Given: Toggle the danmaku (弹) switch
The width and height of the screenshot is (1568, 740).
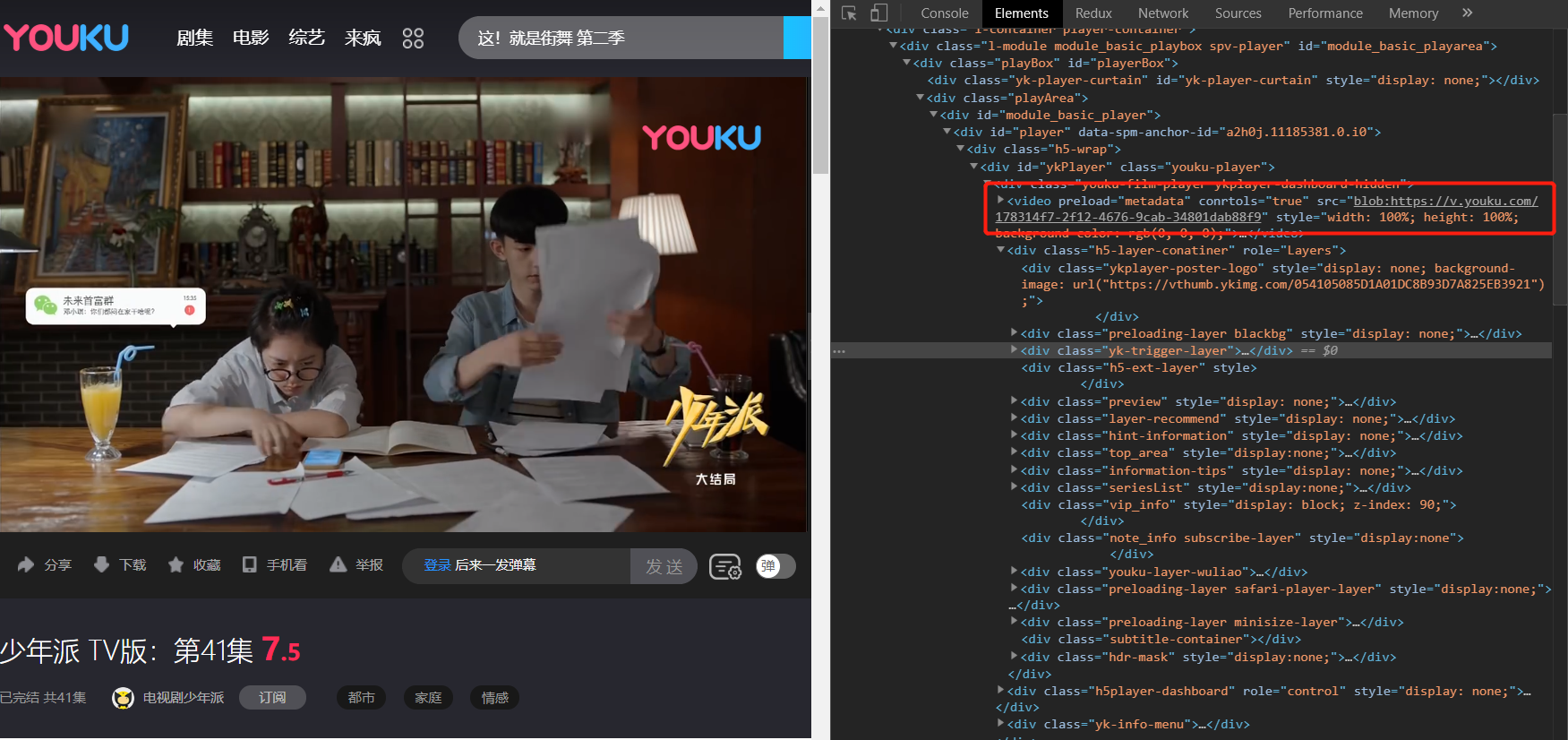Looking at the screenshot, I should pos(775,566).
